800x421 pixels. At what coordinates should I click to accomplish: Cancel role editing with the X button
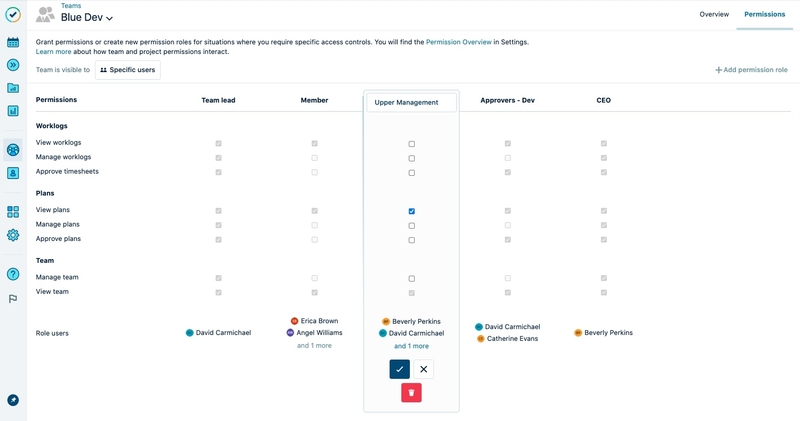tap(423, 369)
